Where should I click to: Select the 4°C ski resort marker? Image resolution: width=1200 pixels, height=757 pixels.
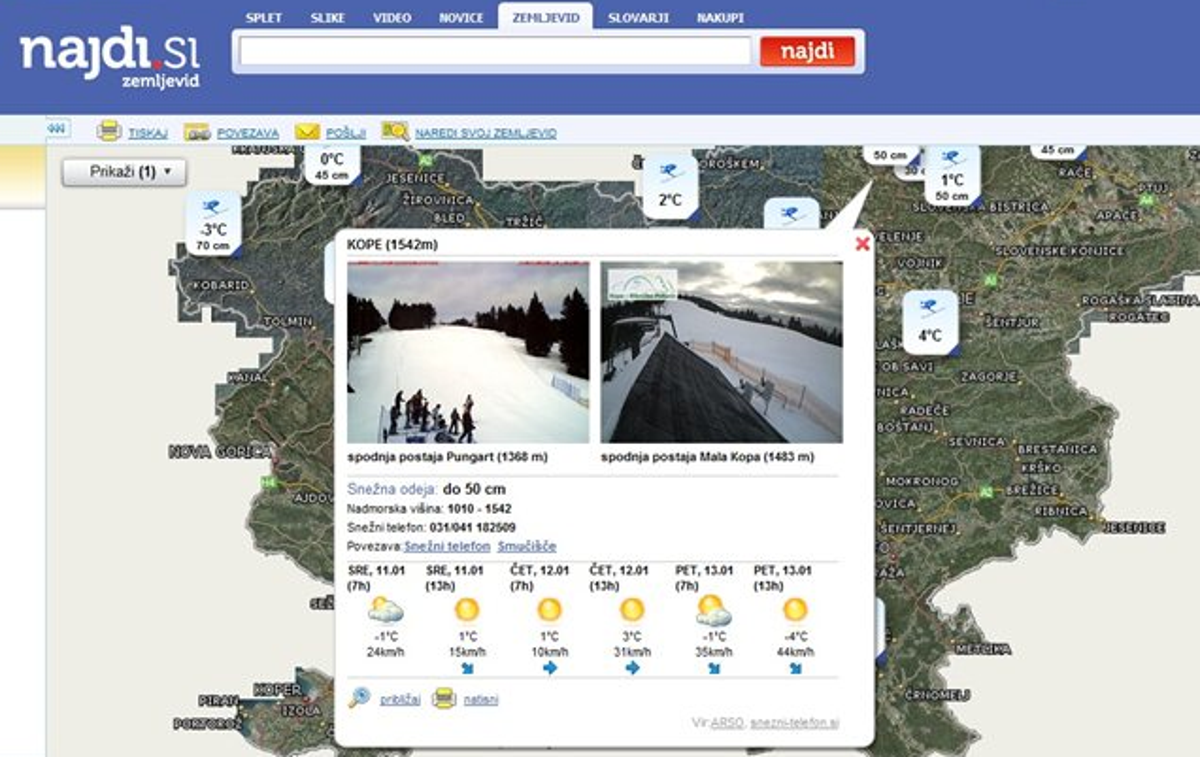(930, 320)
